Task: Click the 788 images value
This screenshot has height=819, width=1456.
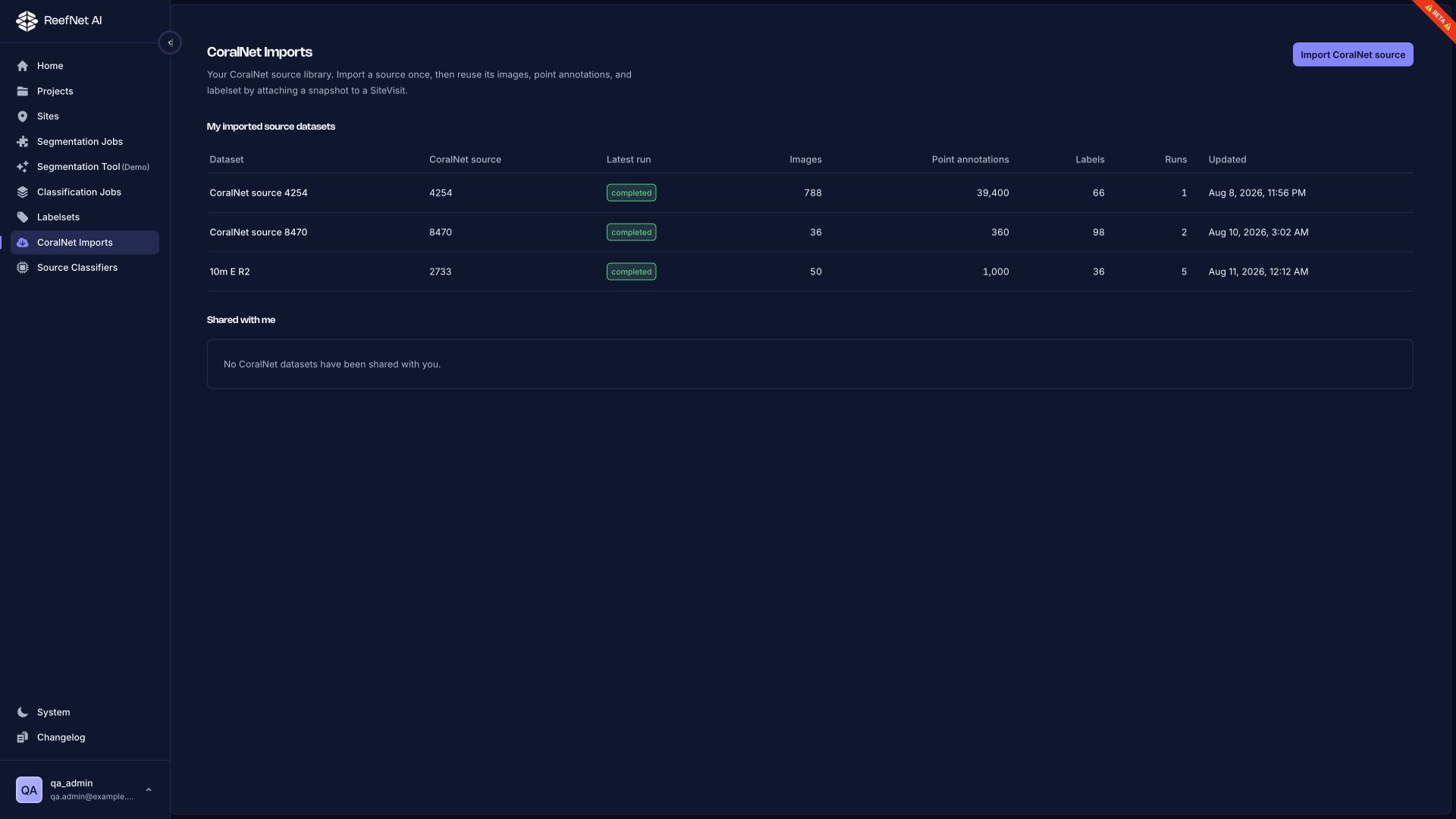Action: 813,193
